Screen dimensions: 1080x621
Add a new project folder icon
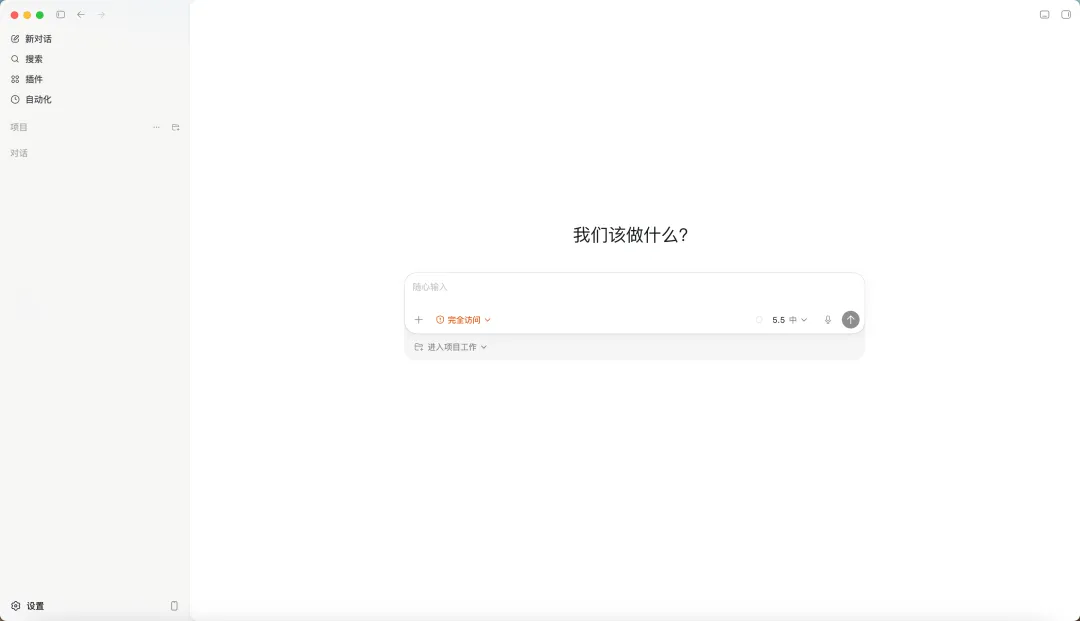coord(176,127)
